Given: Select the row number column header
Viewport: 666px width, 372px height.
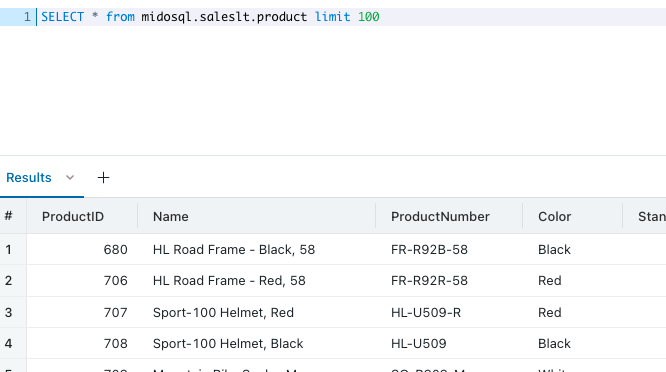Looking at the screenshot, I should pos(8,216).
